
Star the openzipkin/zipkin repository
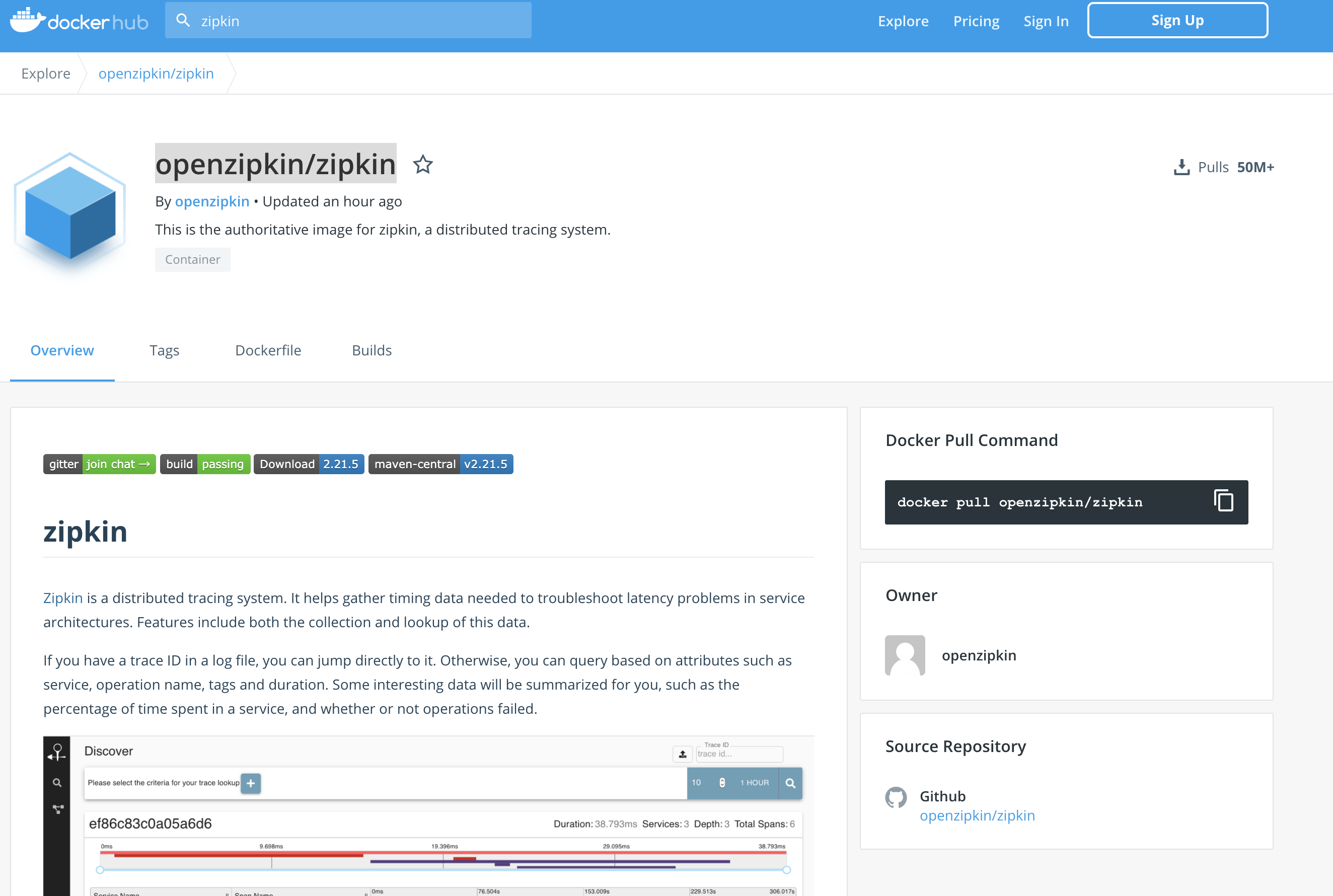423,165
